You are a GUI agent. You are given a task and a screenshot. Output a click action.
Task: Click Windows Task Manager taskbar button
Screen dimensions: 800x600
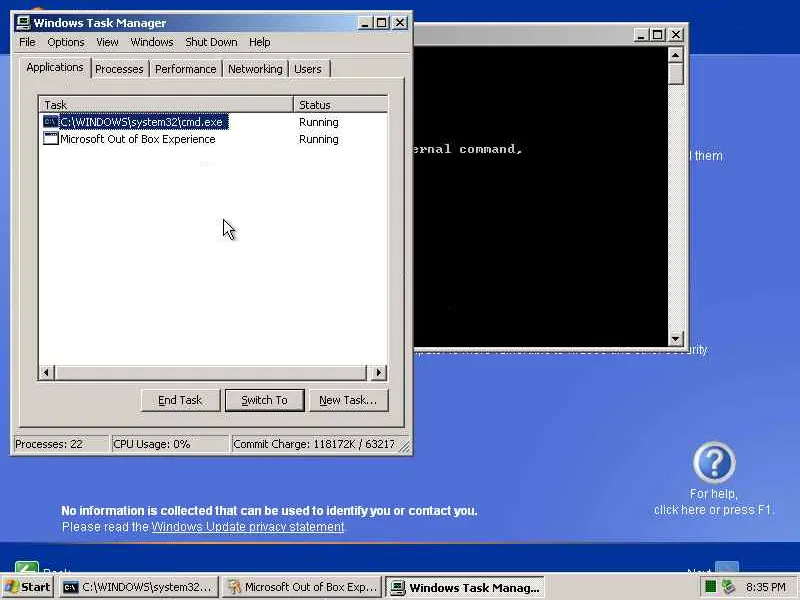pyautogui.click(x=465, y=587)
